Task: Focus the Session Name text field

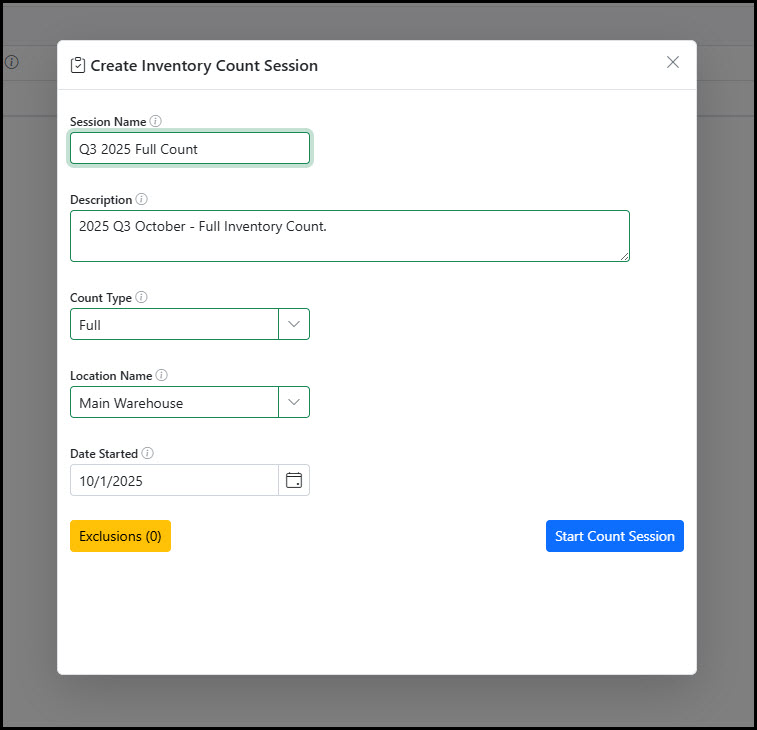Action: (x=190, y=149)
